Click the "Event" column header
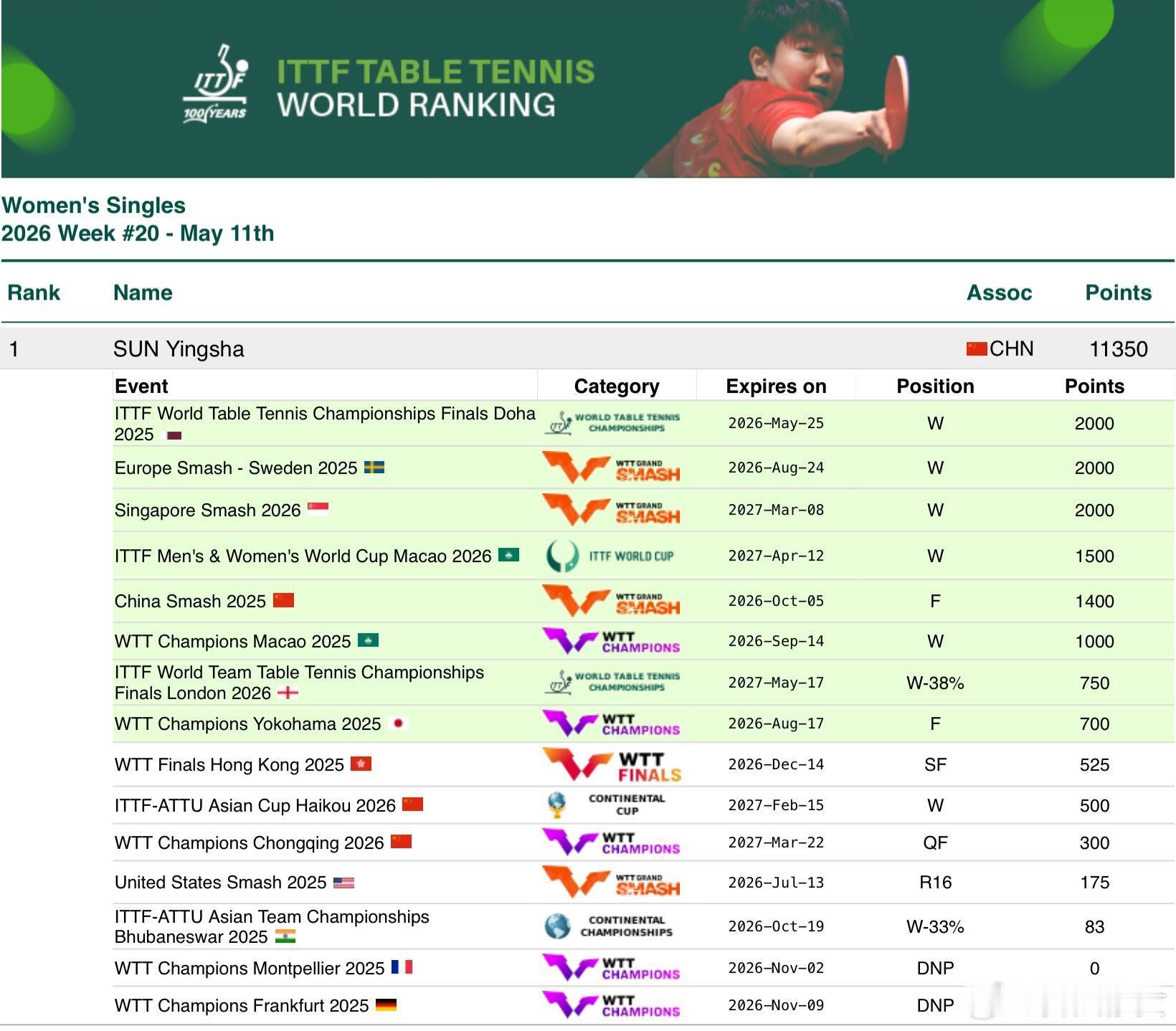The height and width of the screenshot is (1031, 1176). click(x=141, y=386)
